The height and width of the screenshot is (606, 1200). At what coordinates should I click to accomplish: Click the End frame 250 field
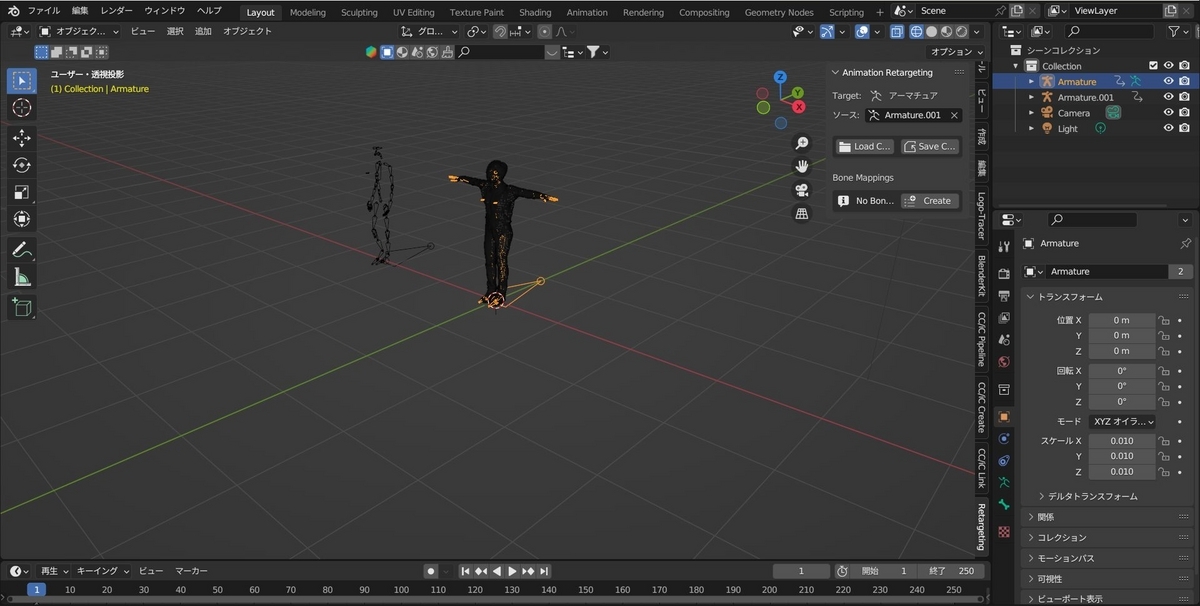[x=953, y=571]
